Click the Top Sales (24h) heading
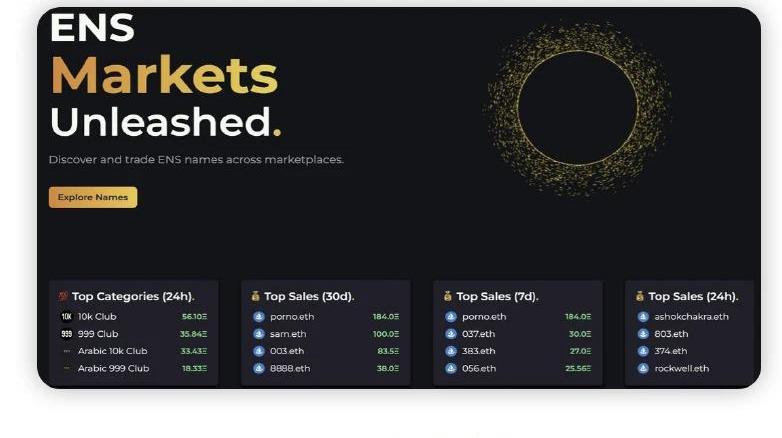This screenshot has height=438, width=782. coord(693,296)
